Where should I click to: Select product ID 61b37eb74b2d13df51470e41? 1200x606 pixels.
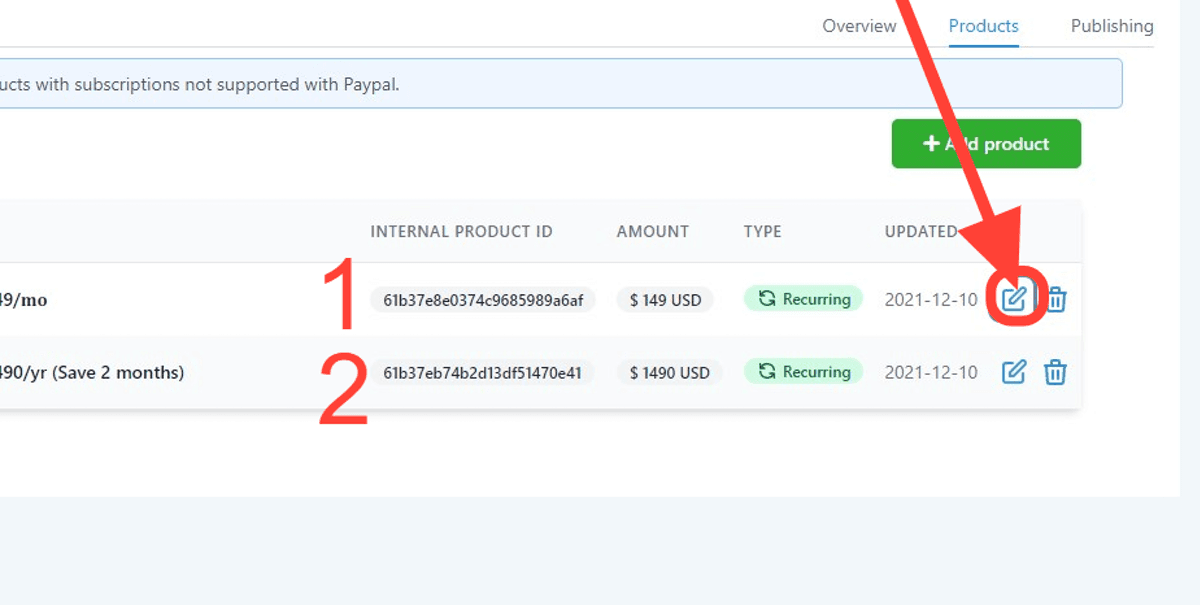coord(483,373)
